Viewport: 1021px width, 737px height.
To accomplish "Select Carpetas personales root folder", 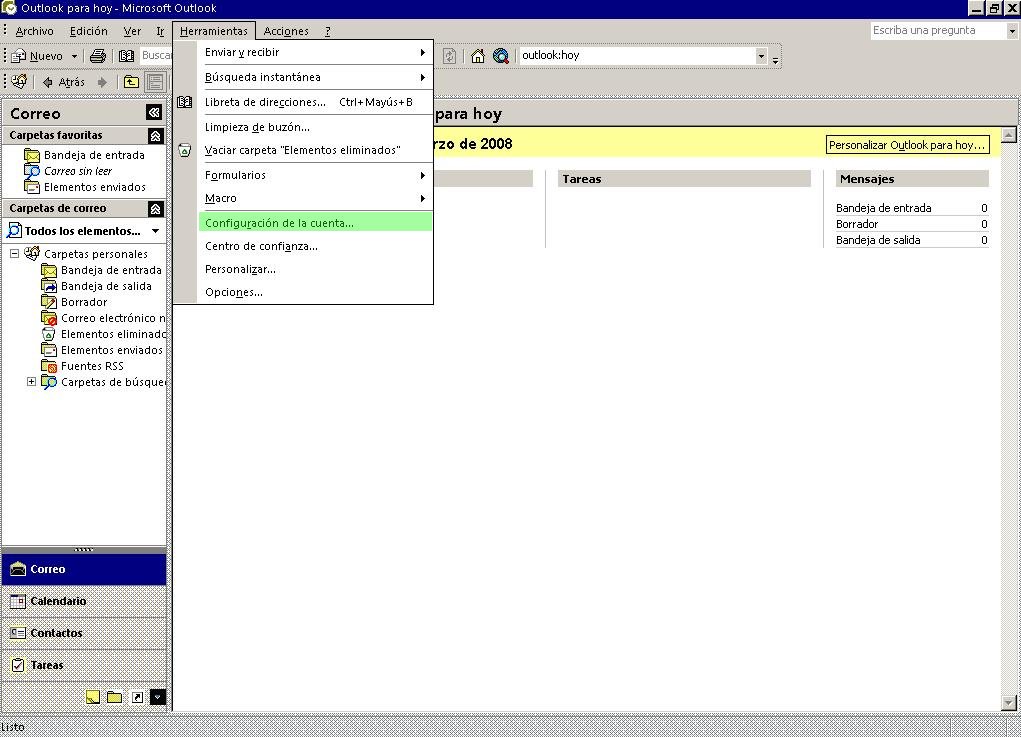I will point(96,254).
